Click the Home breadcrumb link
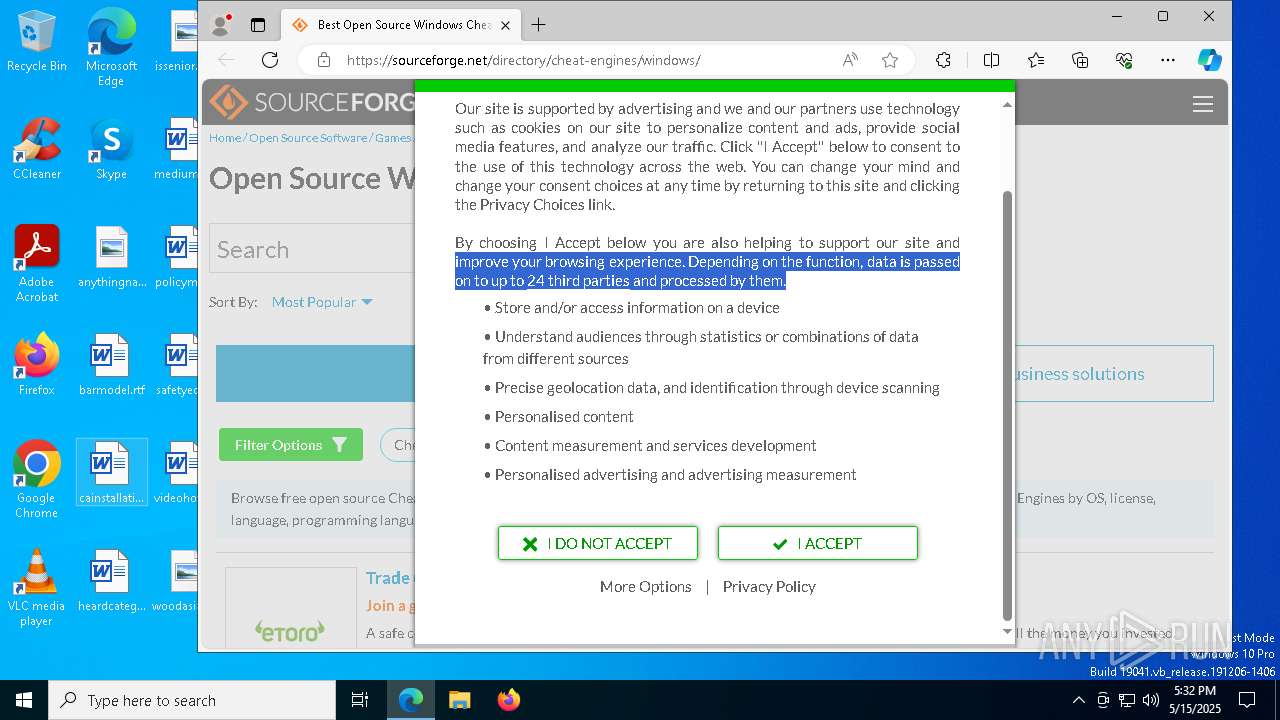The width and height of the screenshot is (1280, 720). click(x=225, y=138)
